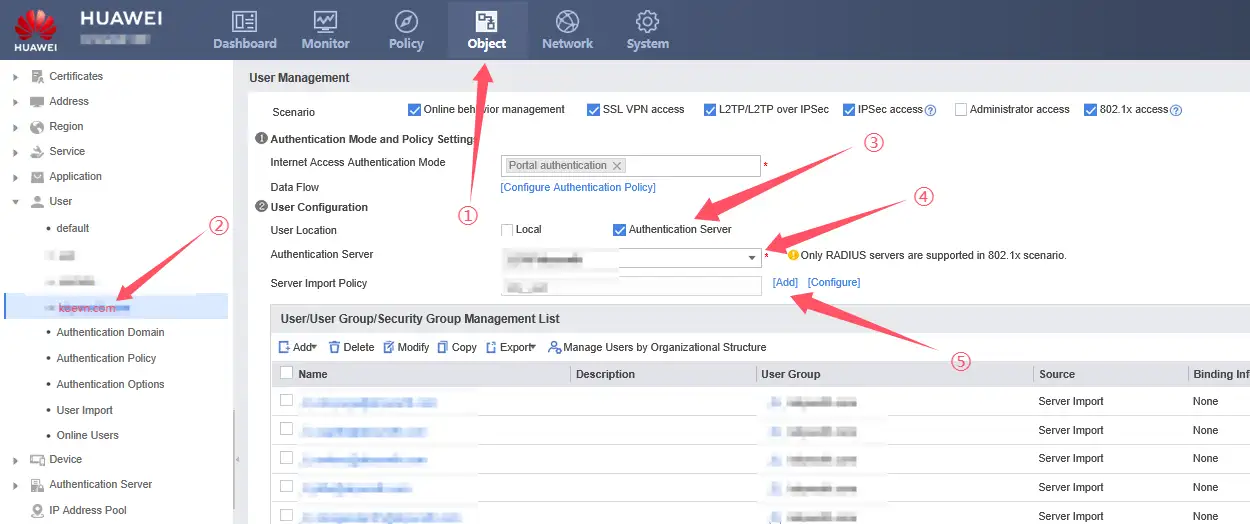
Task: Click the Monitor icon in top bar
Action: [x=325, y=22]
